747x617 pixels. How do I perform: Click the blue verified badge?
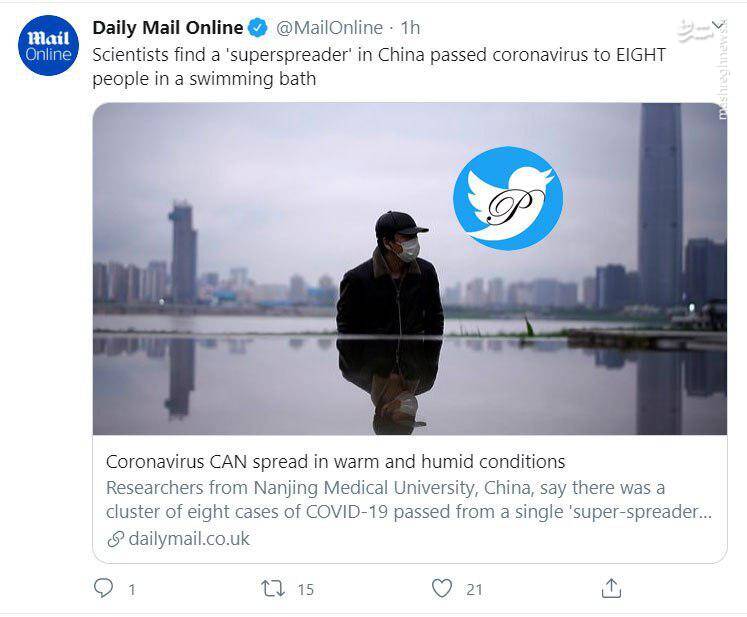point(258,28)
